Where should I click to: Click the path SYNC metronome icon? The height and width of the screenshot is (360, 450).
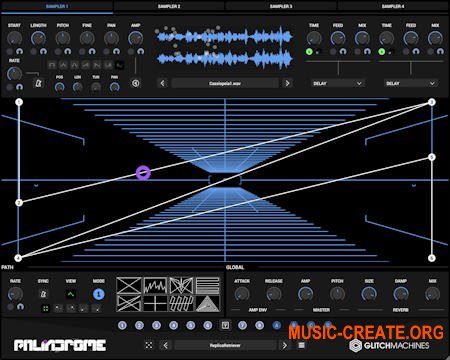(43, 294)
